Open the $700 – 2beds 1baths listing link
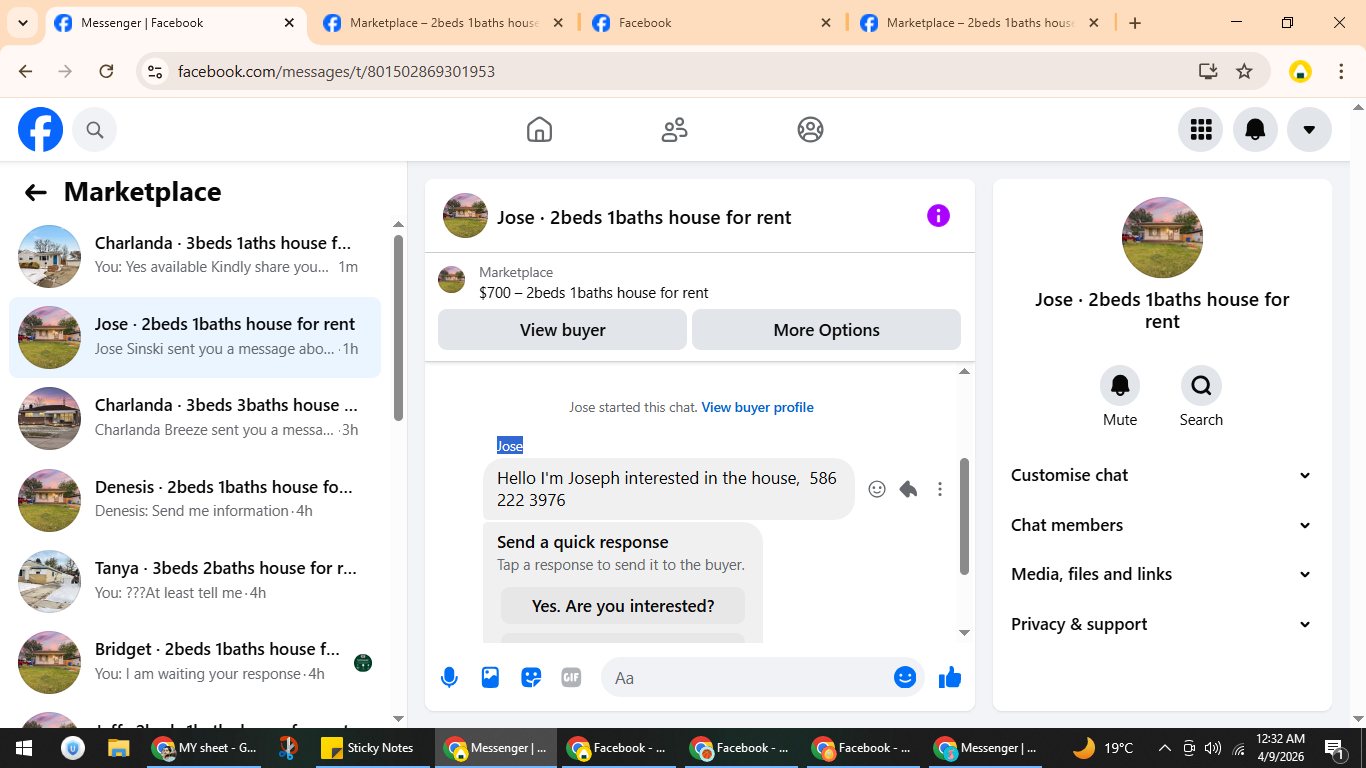The height and width of the screenshot is (768, 1366). [594, 293]
